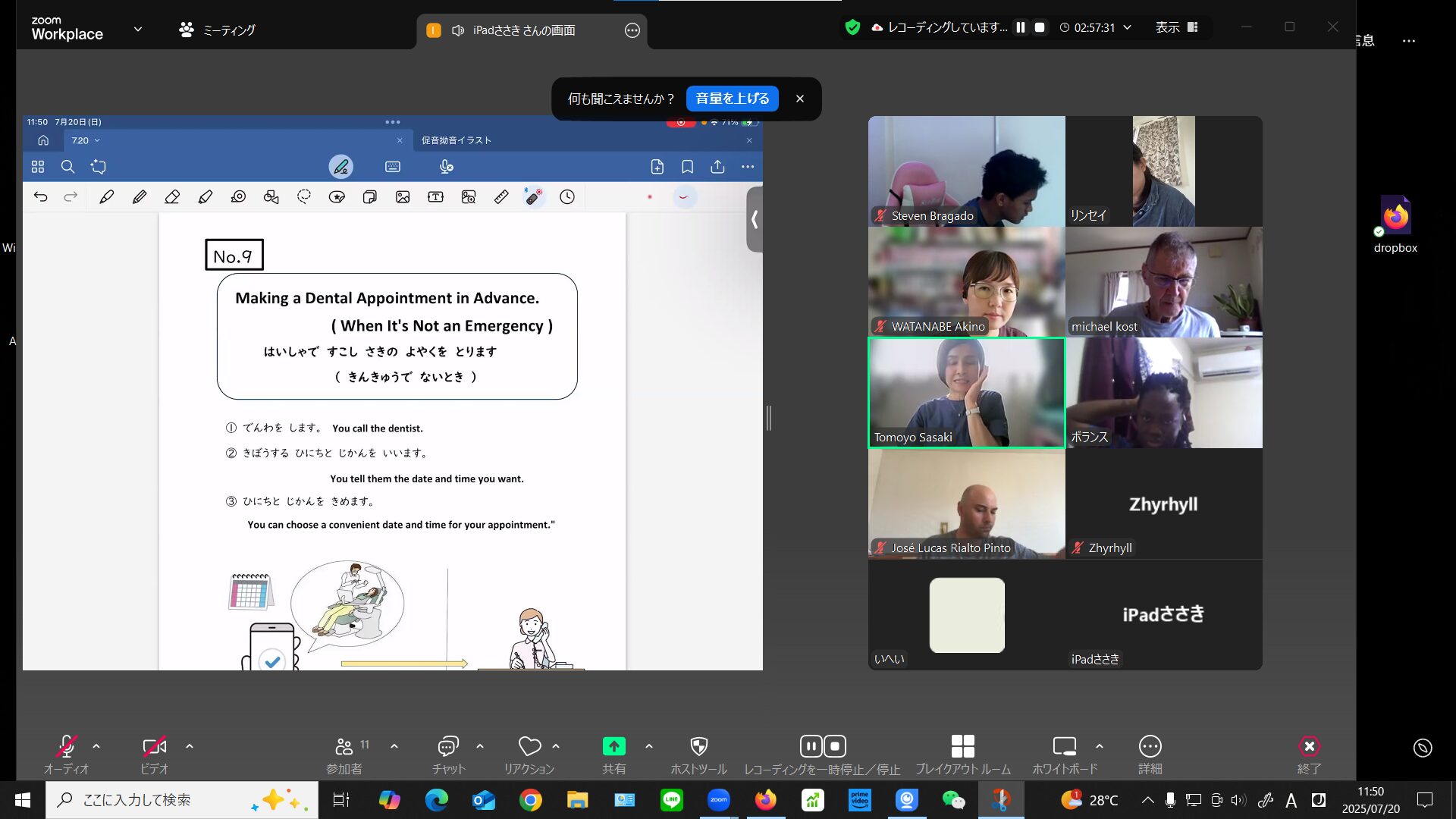Unmute the audio microphone
Image resolution: width=1456 pixels, height=819 pixels.
coord(66,747)
